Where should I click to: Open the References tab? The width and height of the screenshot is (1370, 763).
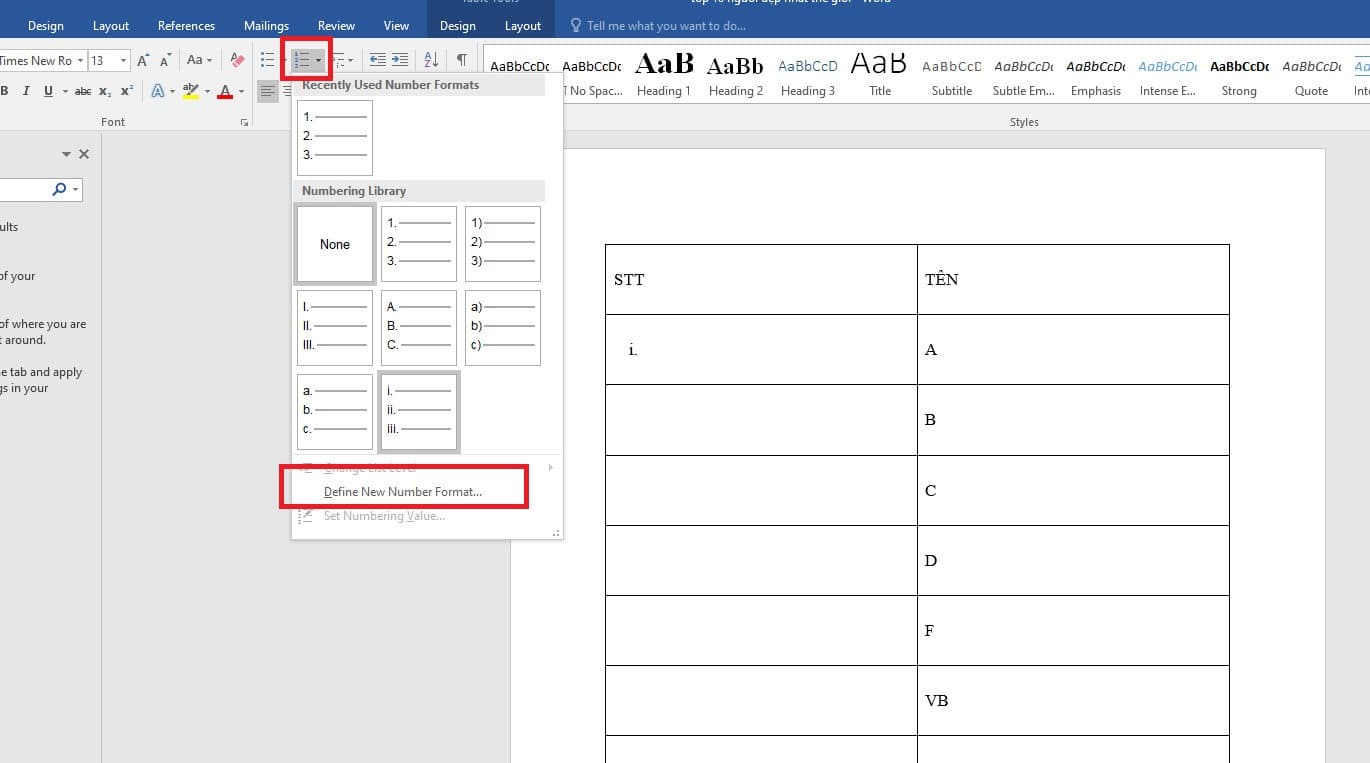tap(186, 26)
